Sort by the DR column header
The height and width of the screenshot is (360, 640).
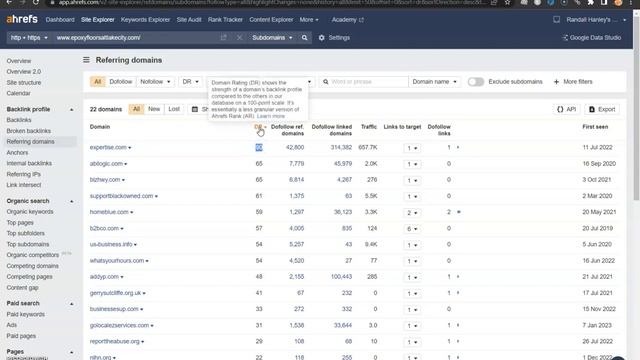coord(258,127)
